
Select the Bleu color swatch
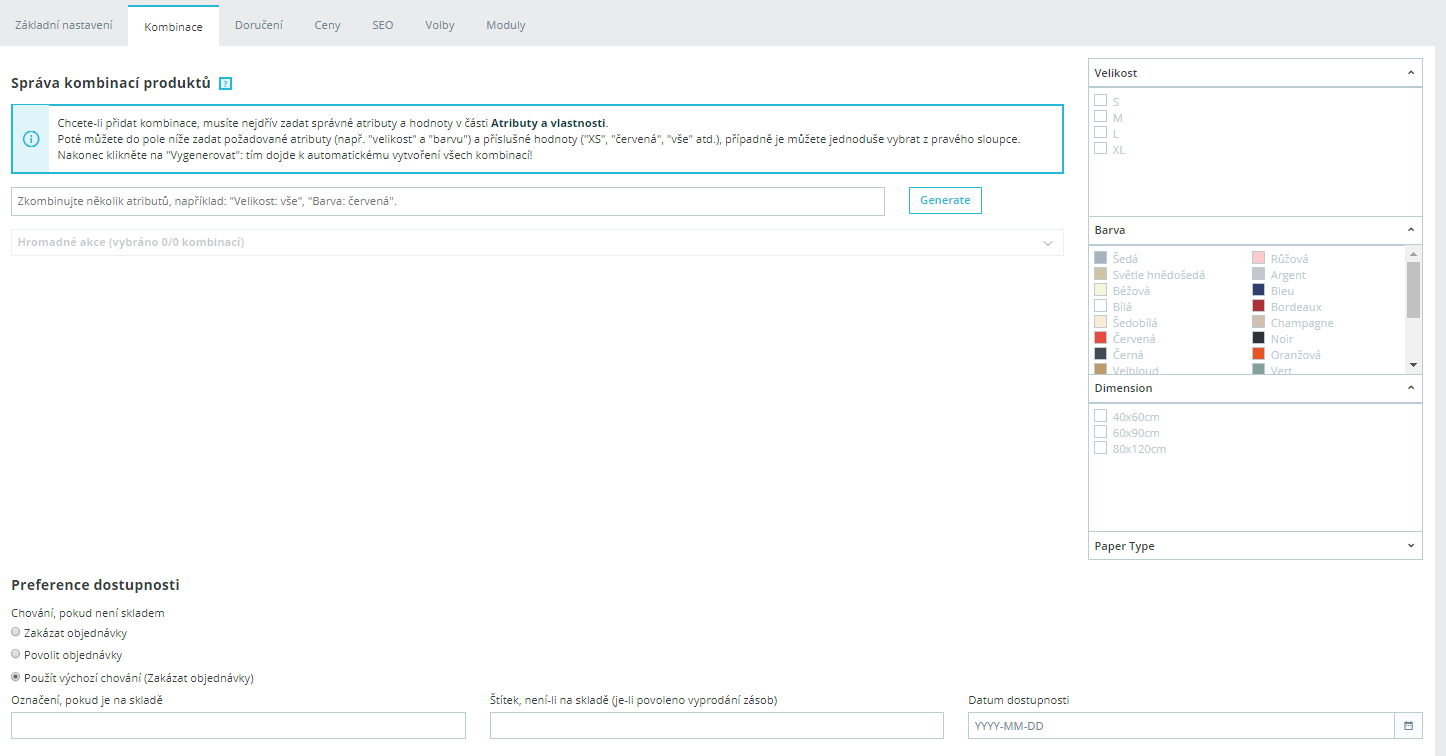click(x=1258, y=290)
